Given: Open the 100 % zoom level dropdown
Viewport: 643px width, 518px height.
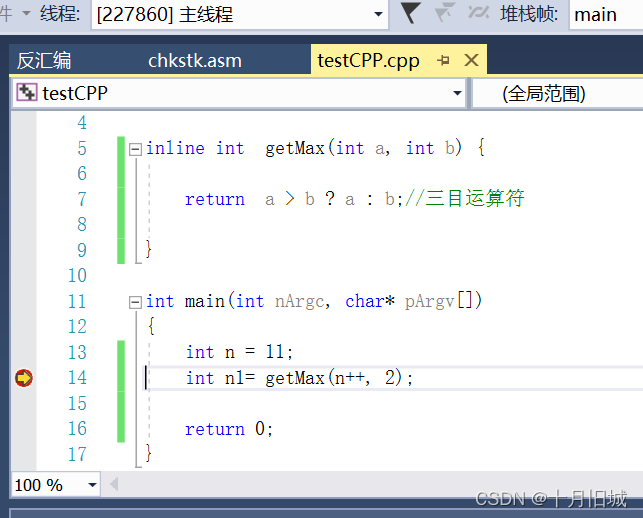Looking at the screenshot, I should click(x=92, y=485).
